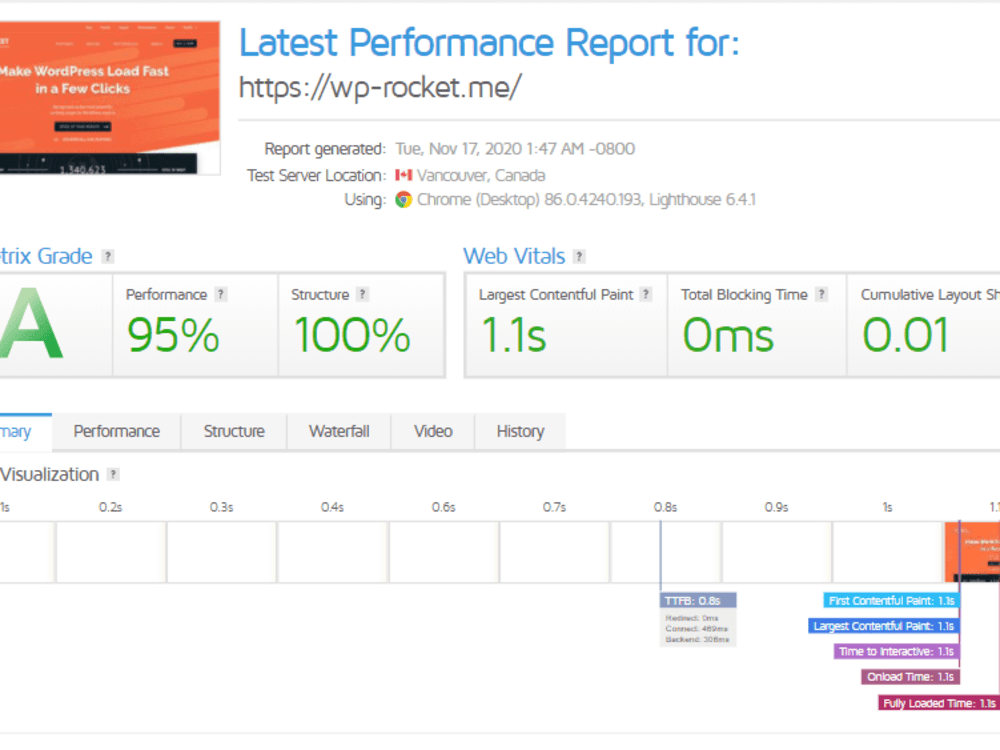Screen dimensions: 1000x750
Task: Open the Performance tab
Action: click(116, 432)
